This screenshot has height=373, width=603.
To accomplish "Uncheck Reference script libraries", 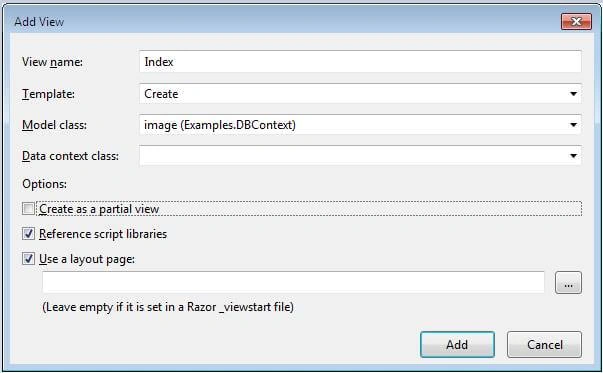I will click(x=28, y=234).
